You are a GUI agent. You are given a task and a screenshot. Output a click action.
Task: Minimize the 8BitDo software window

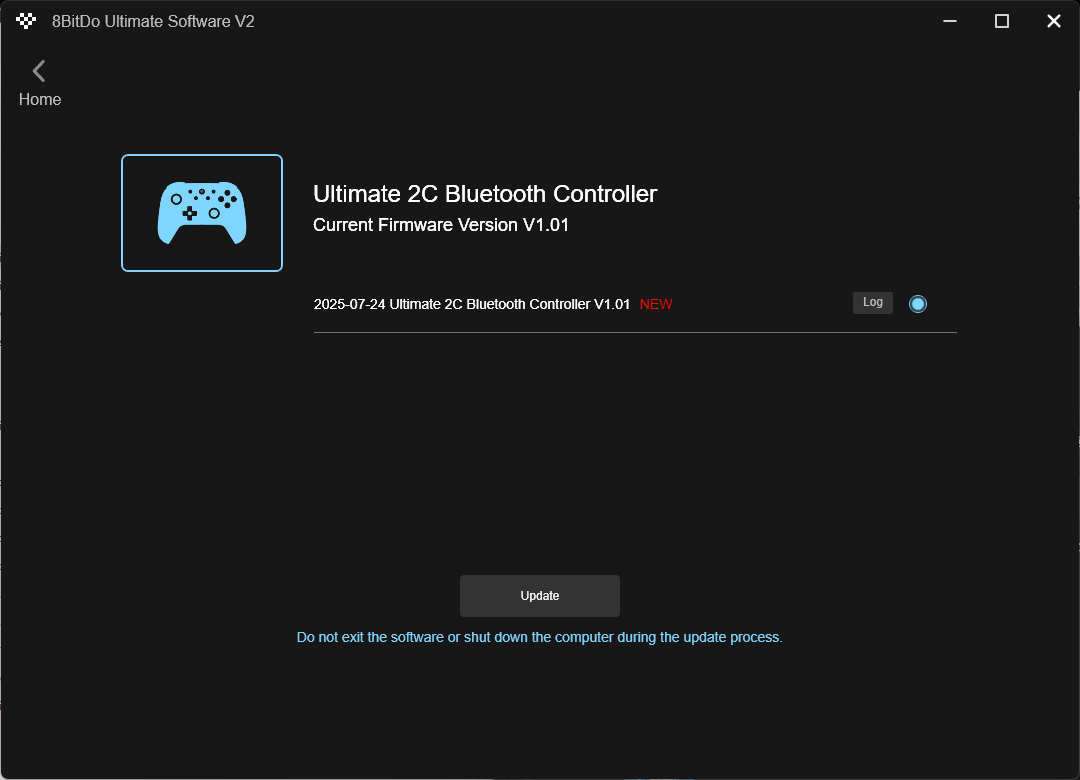click(950, 21)
